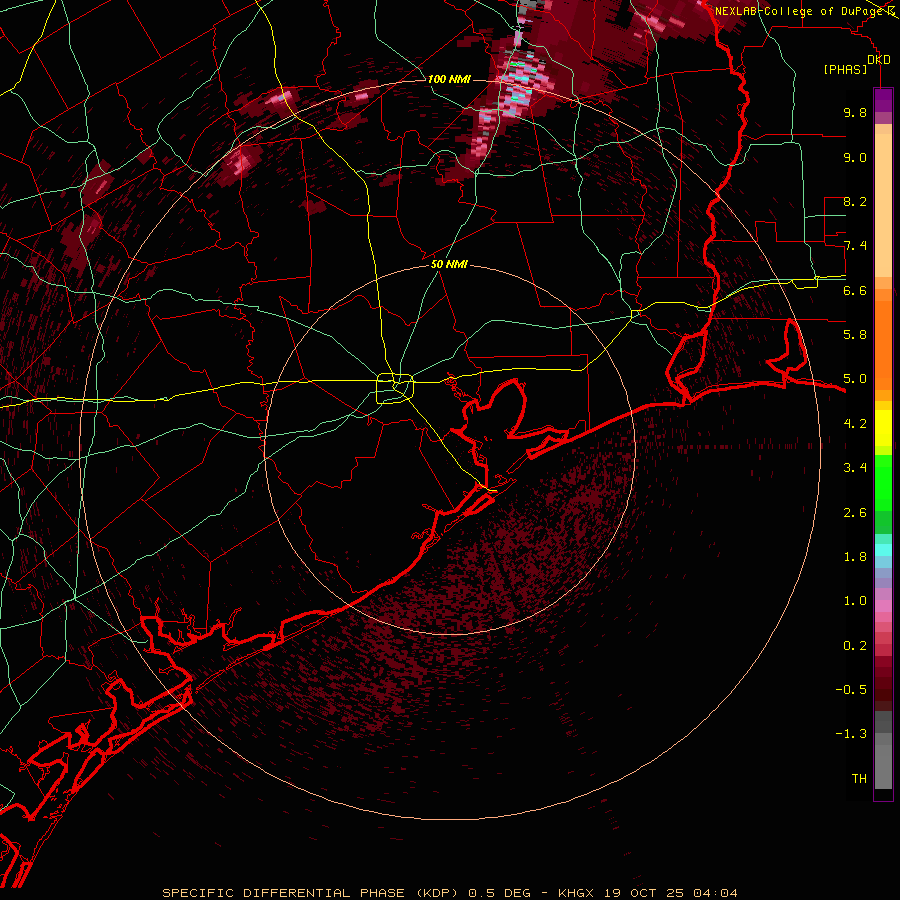Click the -1.3 scale value
Image resolution: width=900 pixels, height=900 pixels.
(x=851, y=734)
